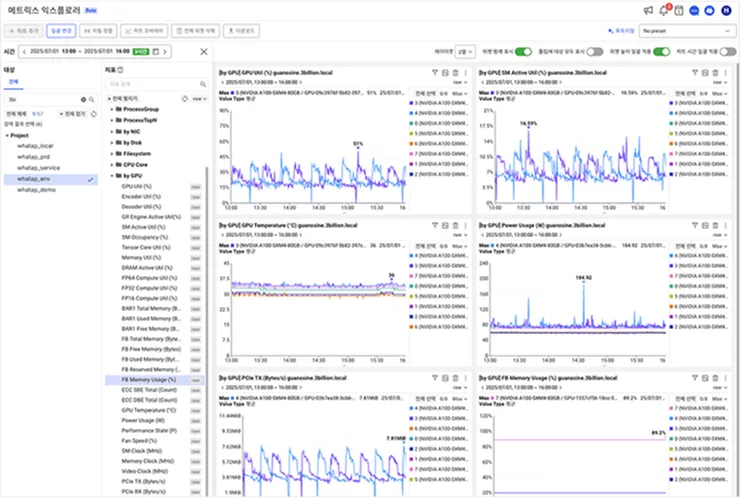This screenshot has height=498, width=740.
Task: Click the first disabled toolbar button with plus
Action: tap(24, 31)
